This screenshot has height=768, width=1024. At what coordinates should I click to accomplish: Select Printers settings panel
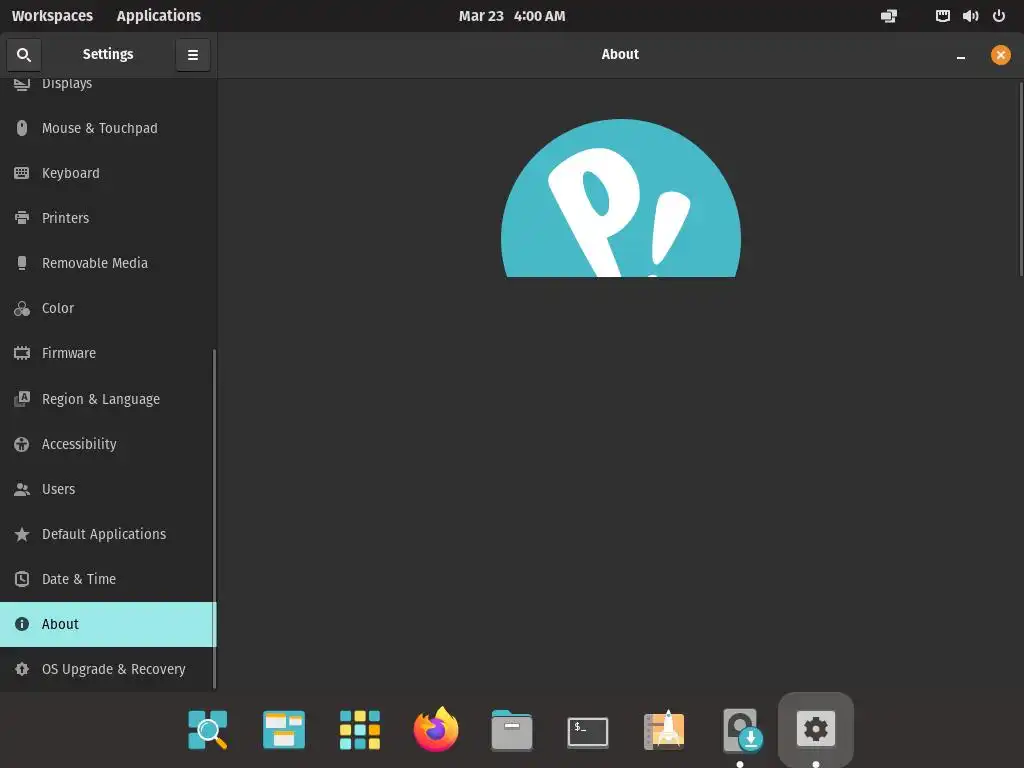tap(108, 218)
